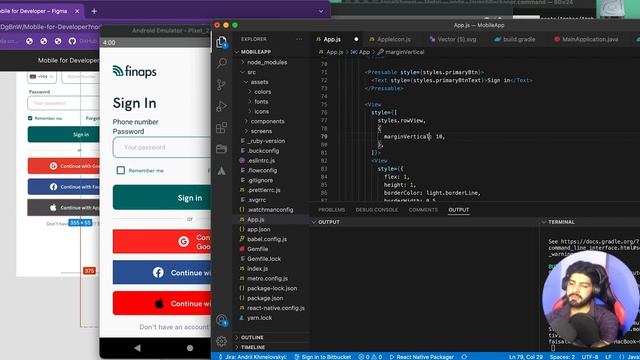The image size is (640, 360).
Task: Open metro.config.js in file explorer
Action: point(267,278)
